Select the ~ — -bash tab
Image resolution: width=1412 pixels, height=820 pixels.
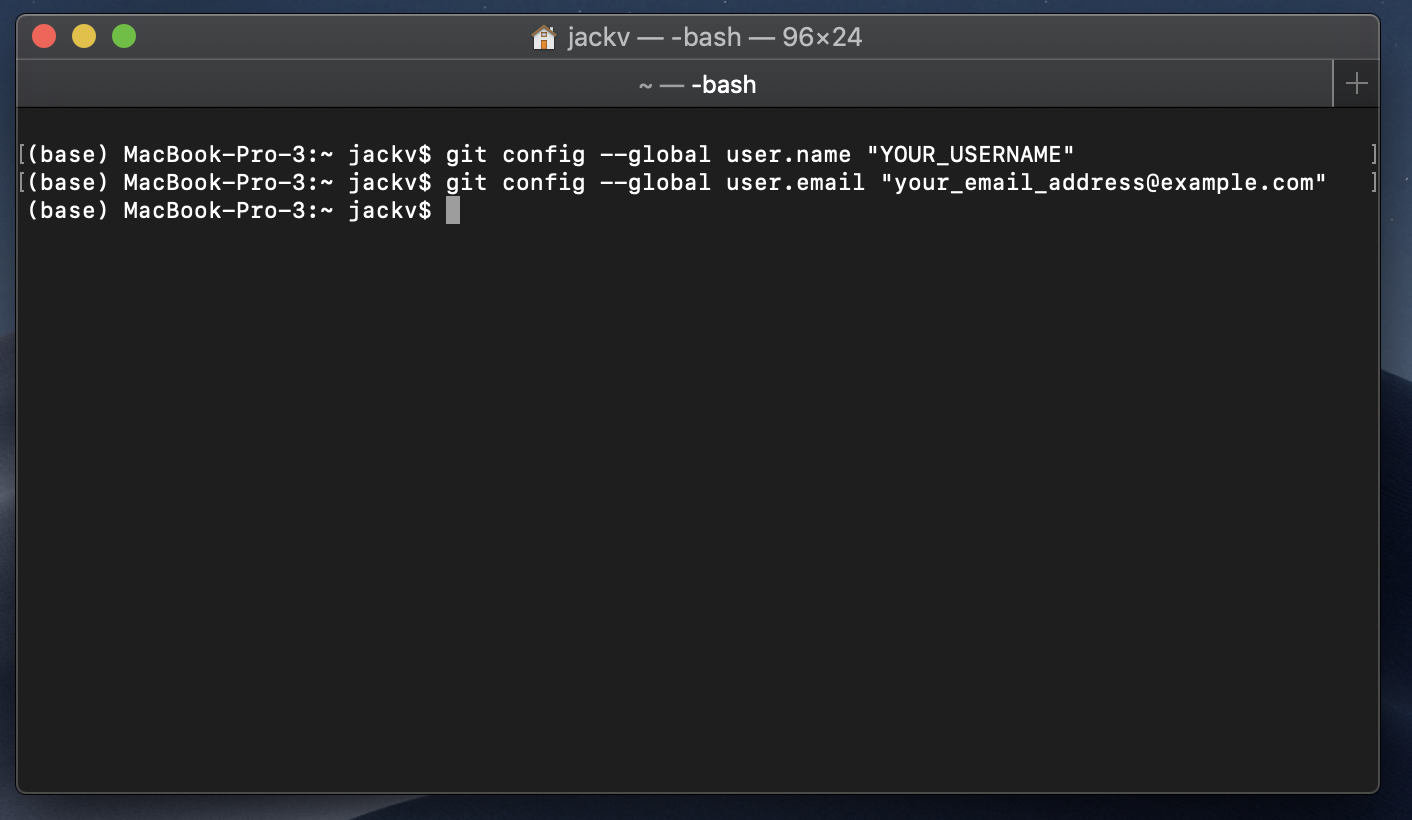coord(697,84)
